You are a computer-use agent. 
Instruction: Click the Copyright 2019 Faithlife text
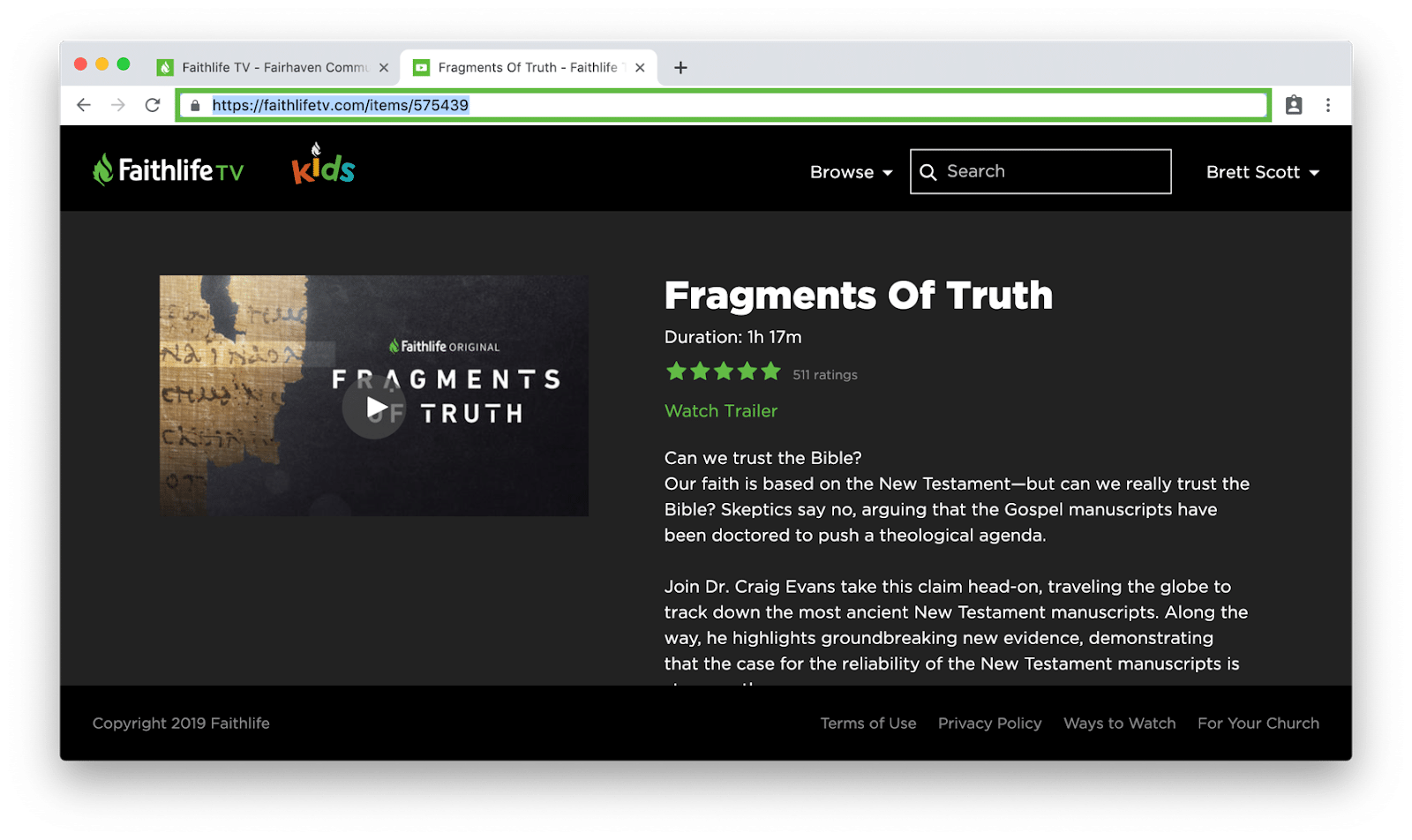pyautogui.click(x=181, y=724)
